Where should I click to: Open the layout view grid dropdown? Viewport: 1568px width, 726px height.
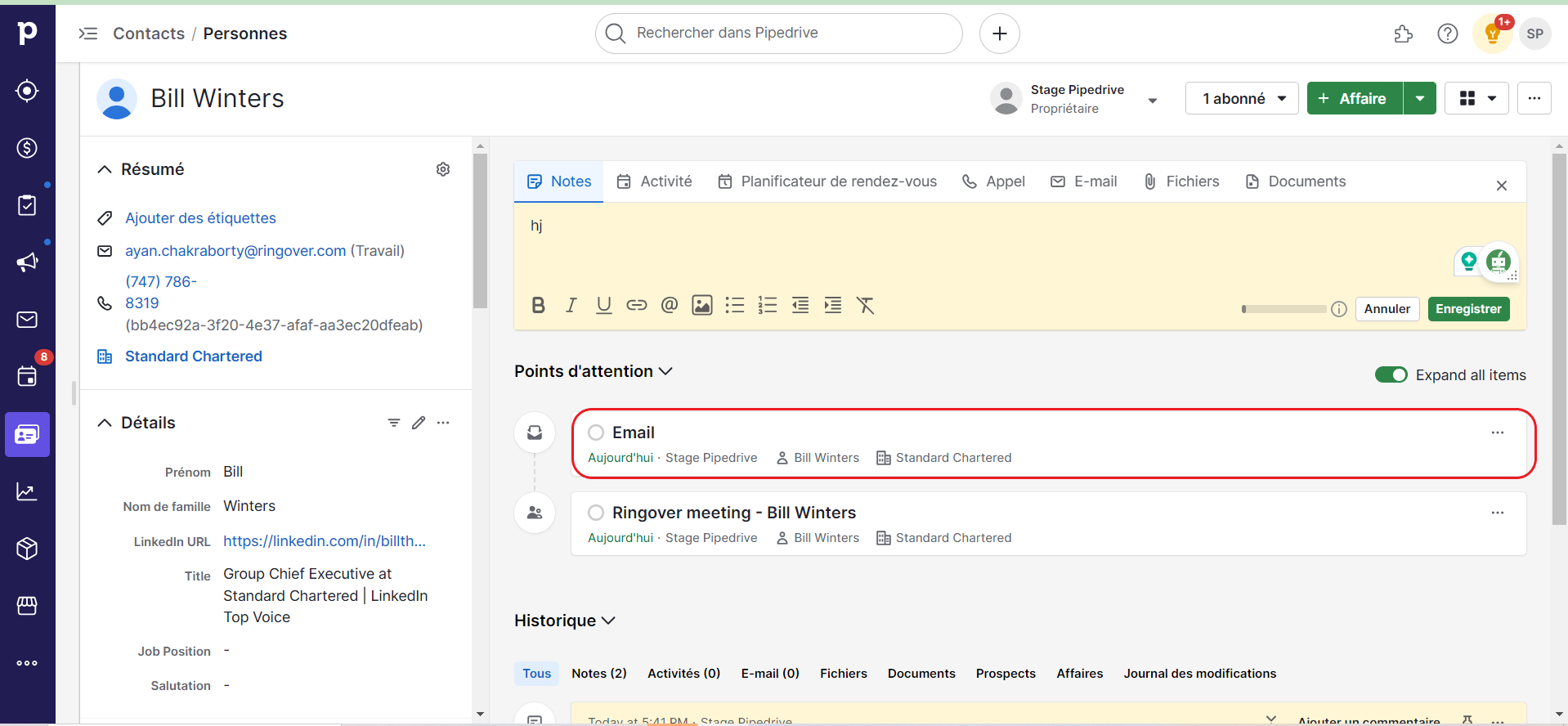point(1476,99)
